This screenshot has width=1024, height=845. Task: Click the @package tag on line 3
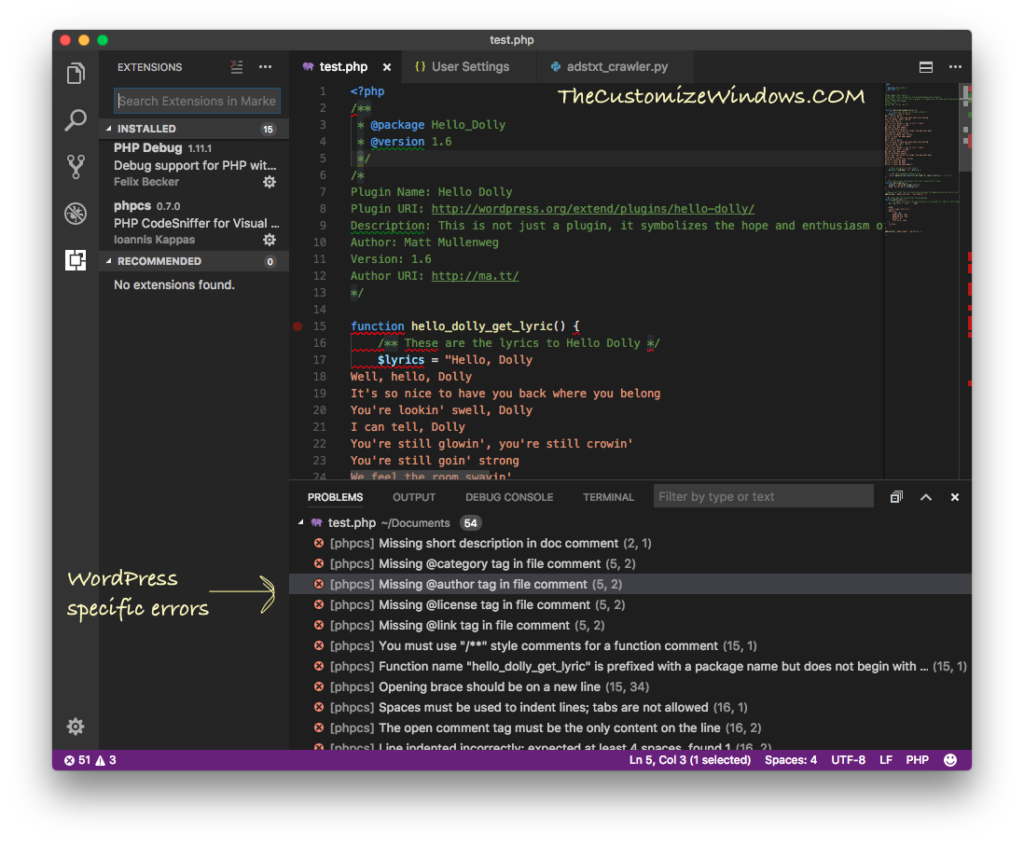click(x=397, y=125)
